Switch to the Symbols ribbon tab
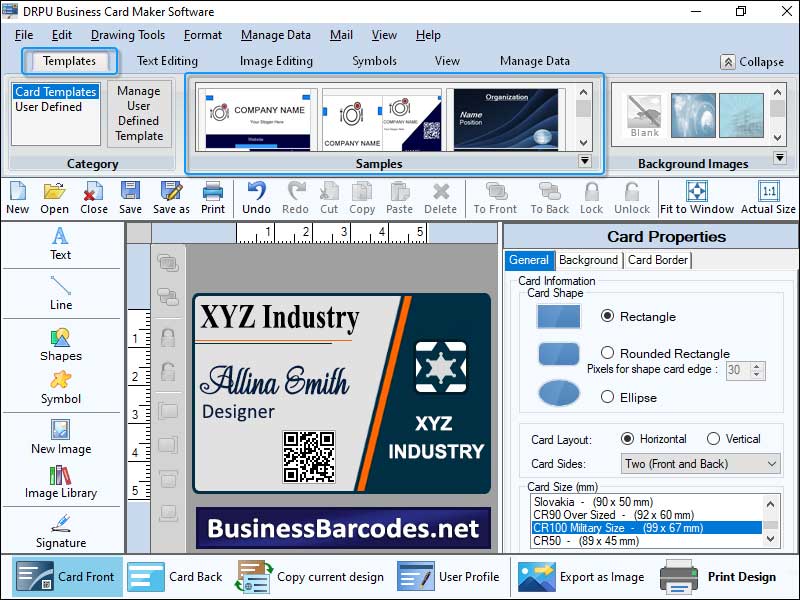Viewport: 800px width, 600px height. pos(374,61)
